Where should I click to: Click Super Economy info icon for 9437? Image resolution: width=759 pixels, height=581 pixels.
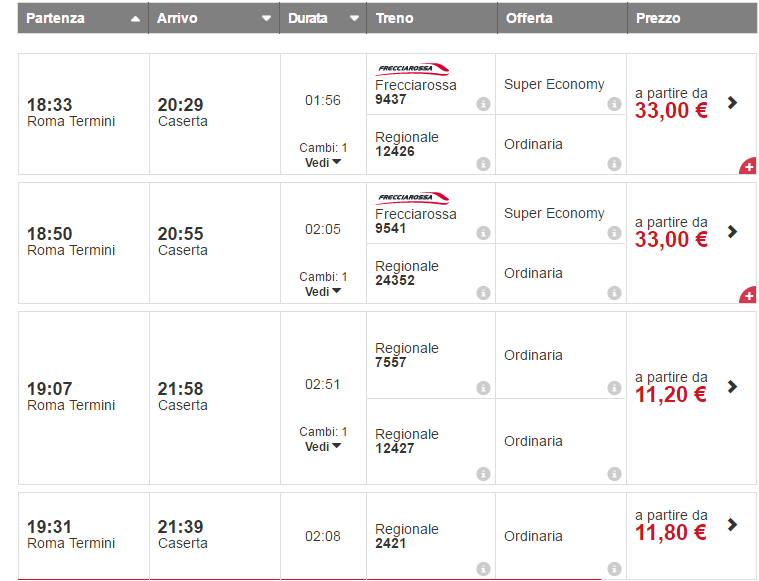(x=614, y=104)
